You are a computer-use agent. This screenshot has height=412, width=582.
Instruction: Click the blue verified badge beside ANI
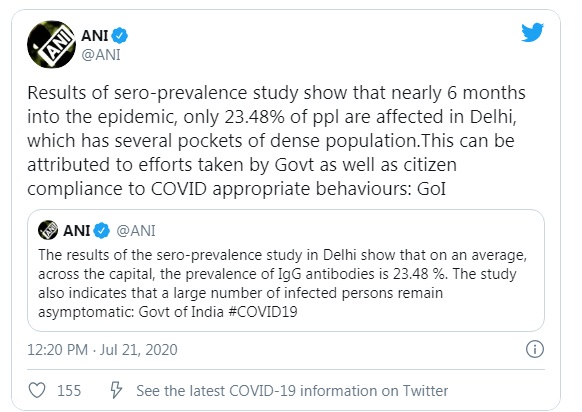point(120,36)
